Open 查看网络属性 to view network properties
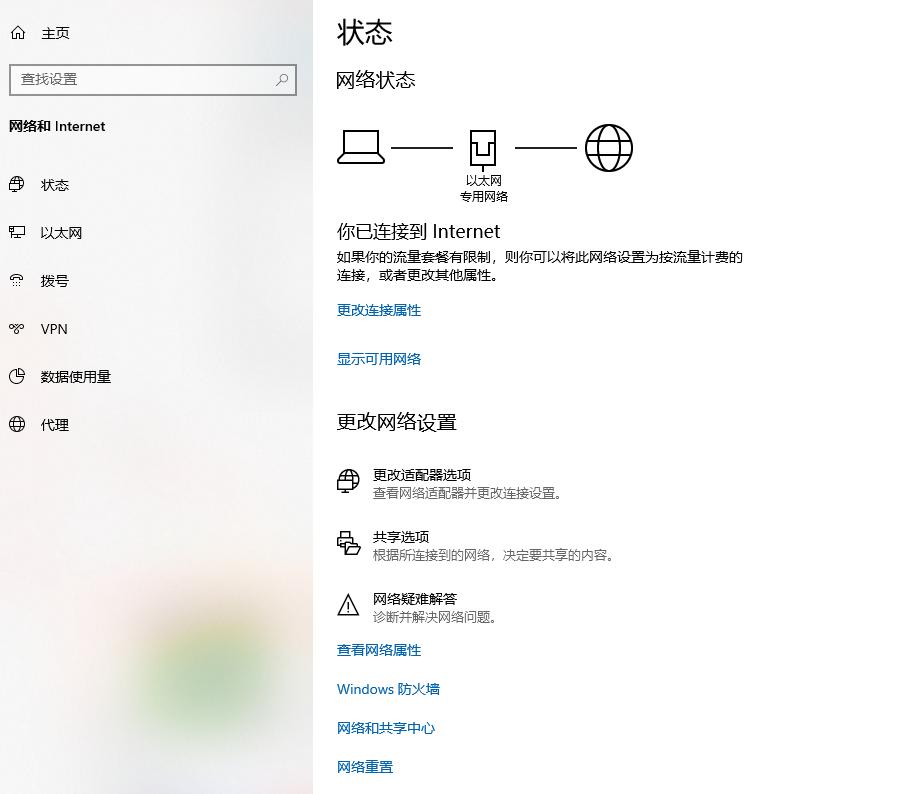This screenshot has height=794, width=908. pyautogui.click(x=379, y=650)
